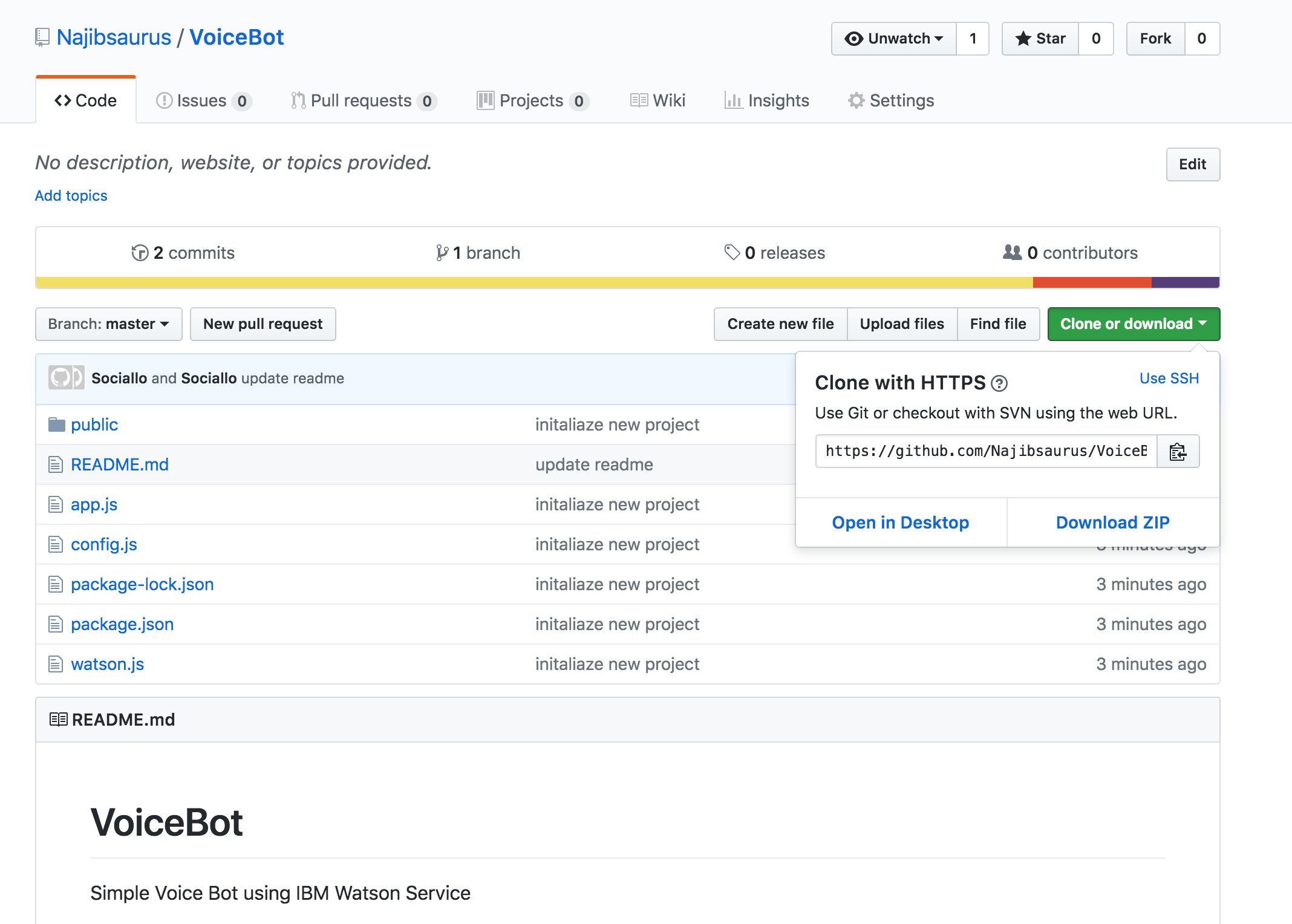Open the Settings tab
1292x924 pixels.
891,100
